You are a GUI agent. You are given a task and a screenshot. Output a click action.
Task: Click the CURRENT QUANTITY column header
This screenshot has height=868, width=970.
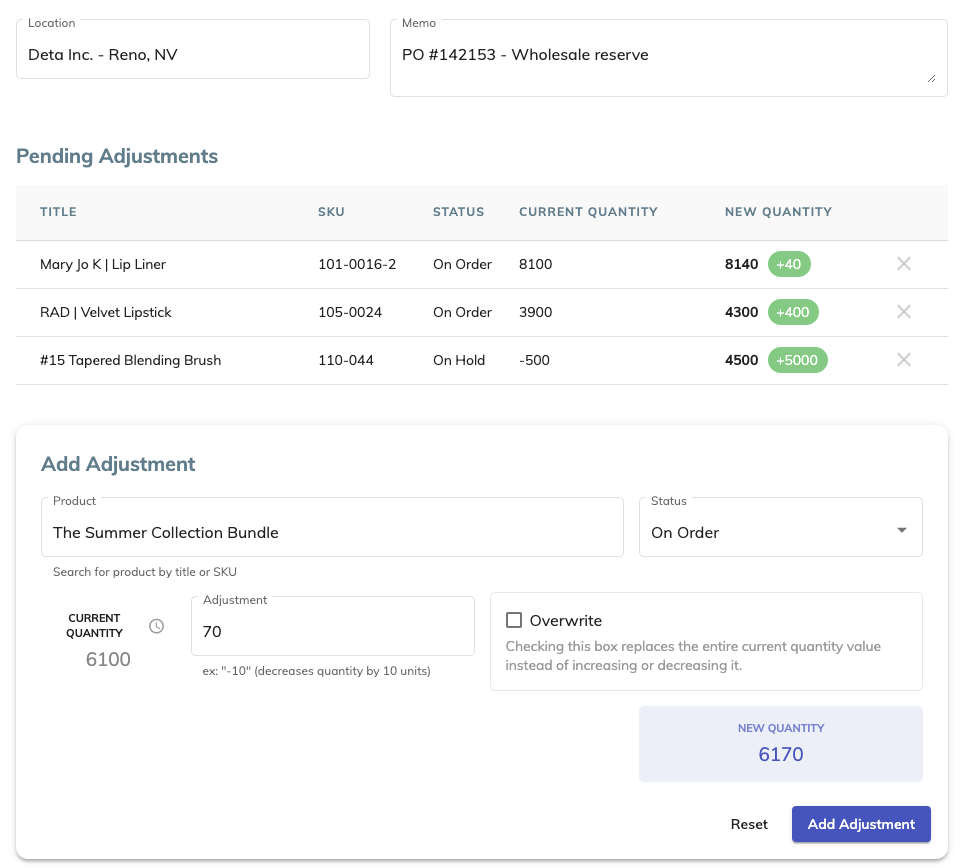coord(588,212)
